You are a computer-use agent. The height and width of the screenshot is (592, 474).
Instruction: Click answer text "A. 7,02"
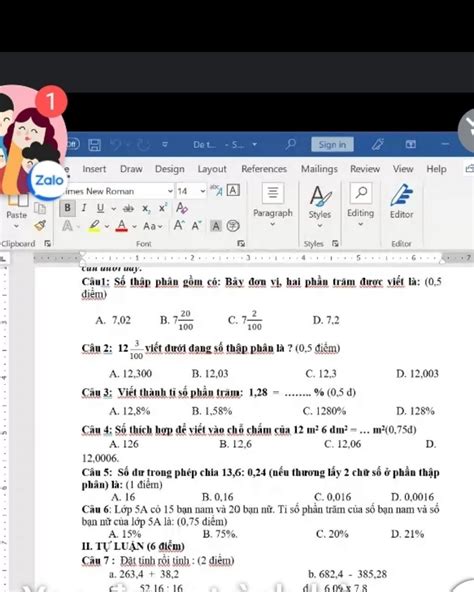click(x=113, y=320)
